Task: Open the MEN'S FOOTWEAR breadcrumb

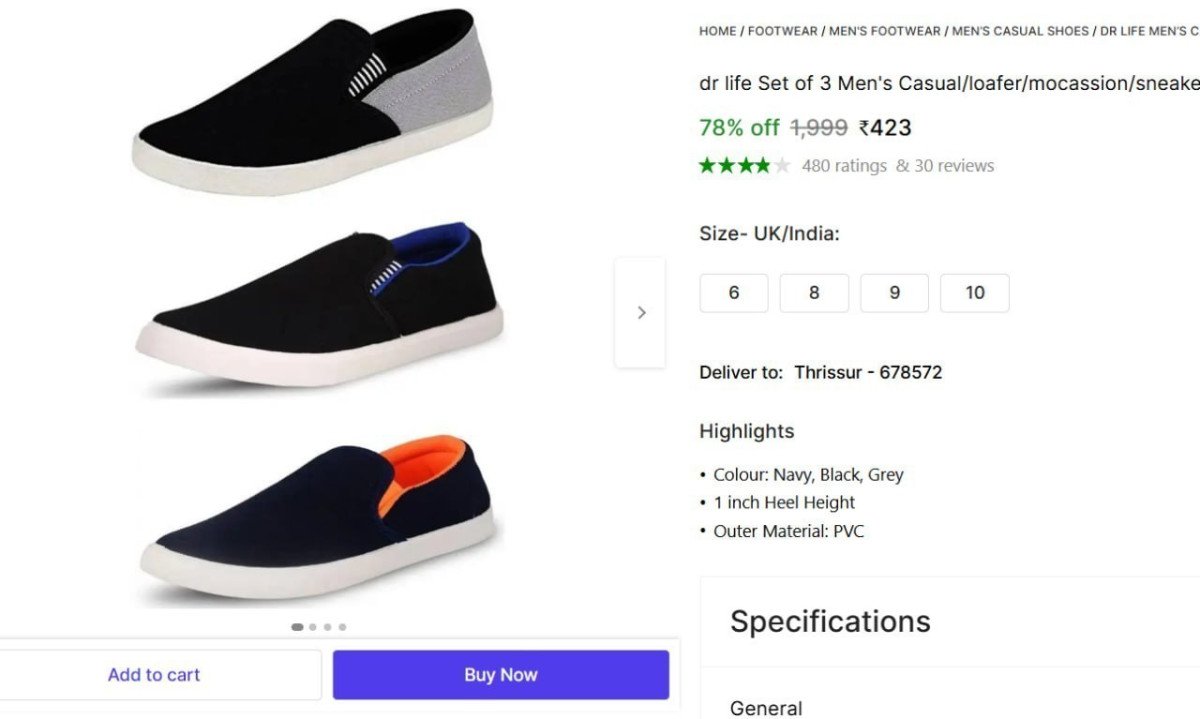Action: point(884,31)
